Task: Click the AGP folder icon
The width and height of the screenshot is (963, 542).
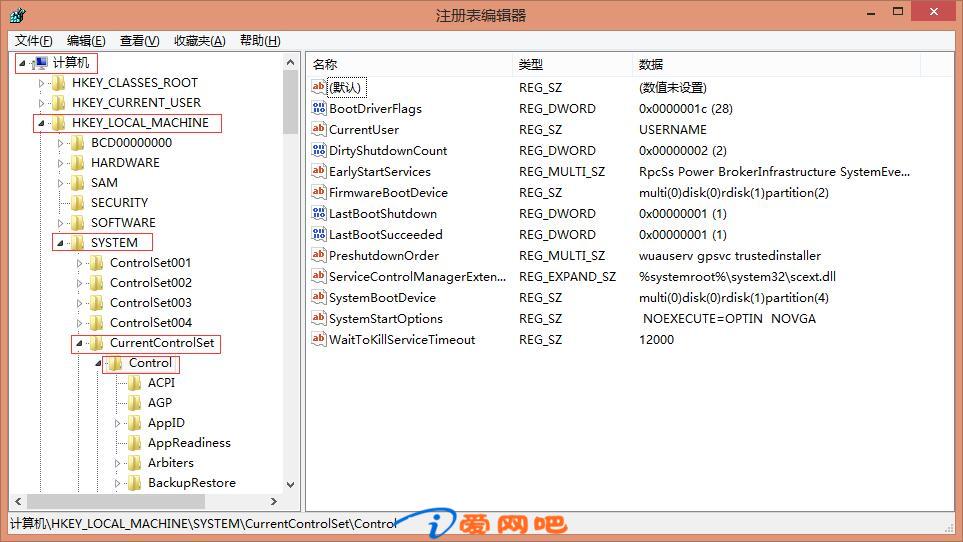Action: tap(135, 403)
